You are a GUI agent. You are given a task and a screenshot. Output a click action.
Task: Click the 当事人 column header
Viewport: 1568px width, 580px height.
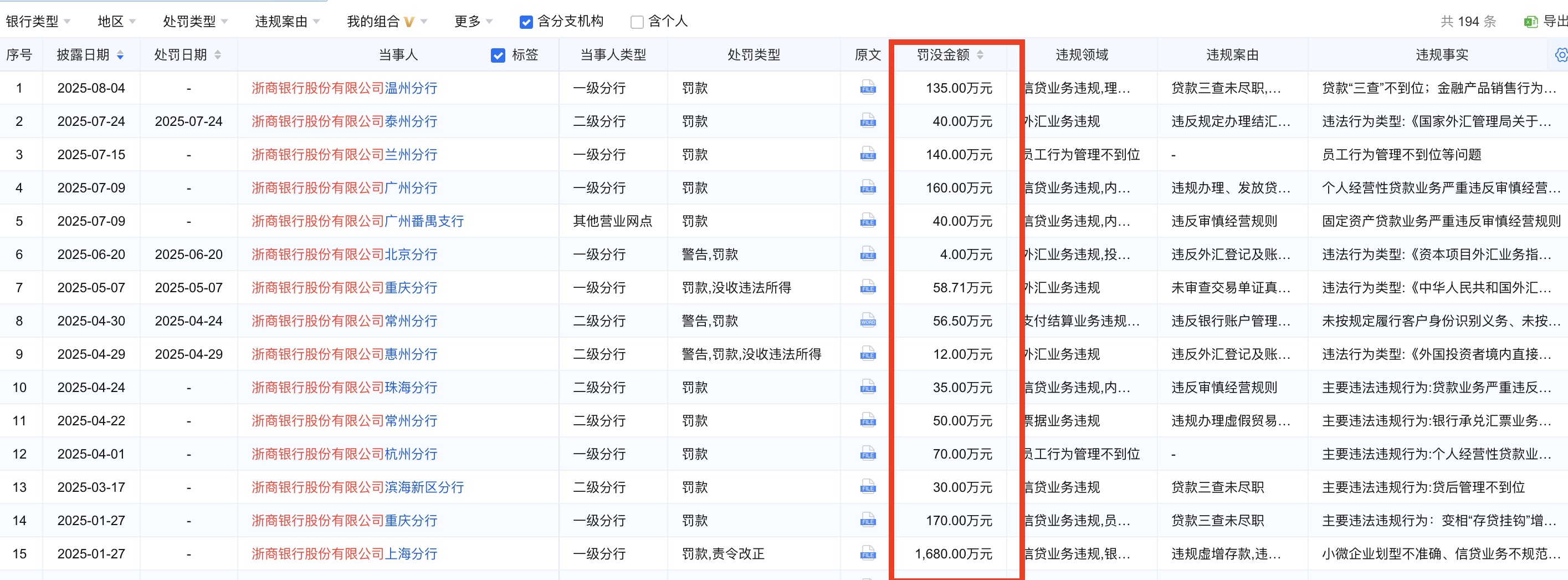click(398, 55)
